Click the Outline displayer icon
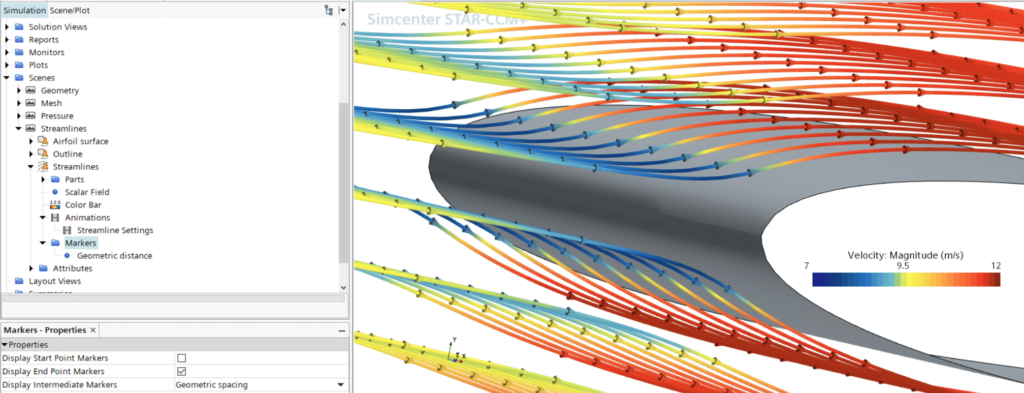The image size is (1024, 393). [42, 154]
